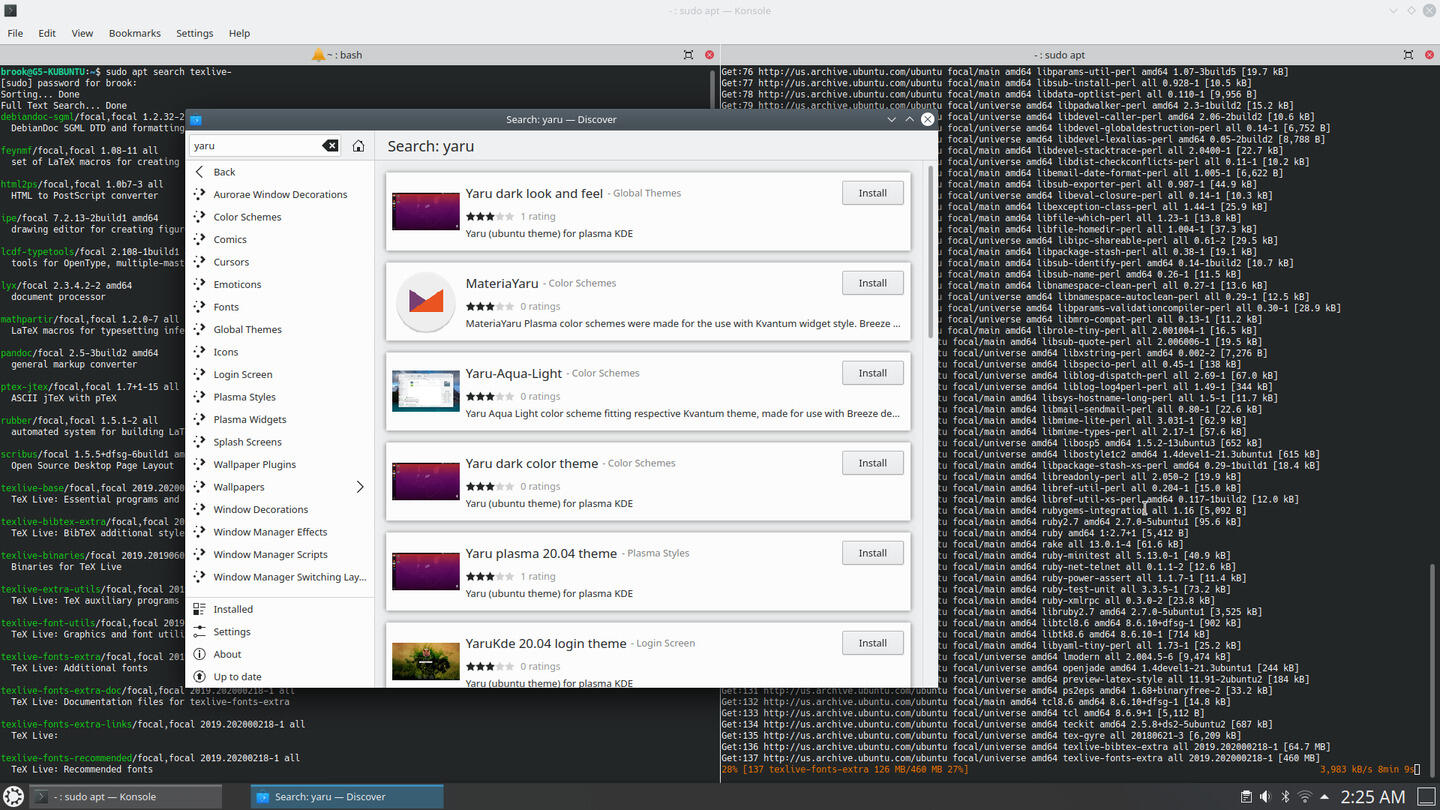
Task: Install YaruKde 20.04 login theme
Action: point(873,643)
